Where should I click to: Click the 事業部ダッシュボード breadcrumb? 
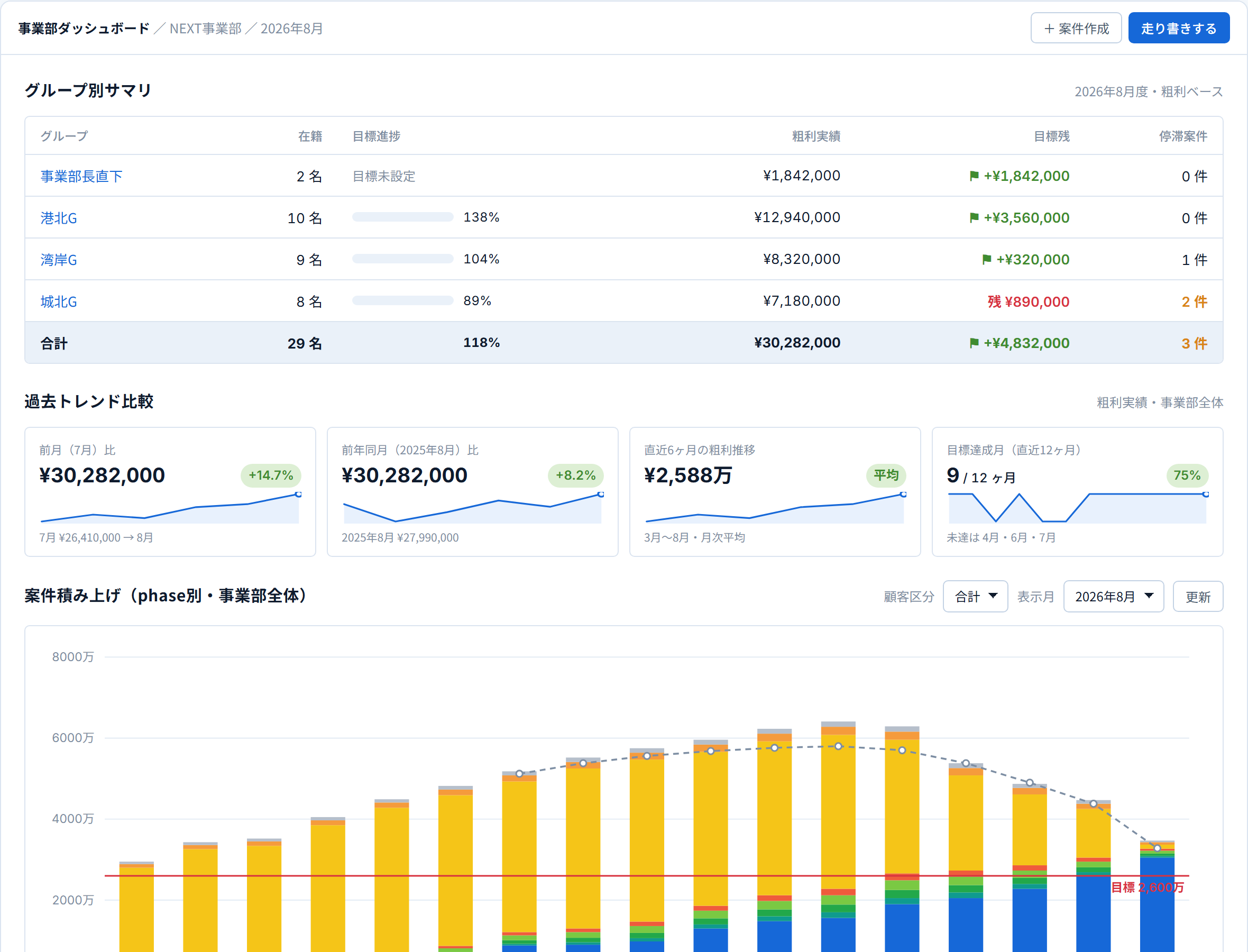pos(84,29)
